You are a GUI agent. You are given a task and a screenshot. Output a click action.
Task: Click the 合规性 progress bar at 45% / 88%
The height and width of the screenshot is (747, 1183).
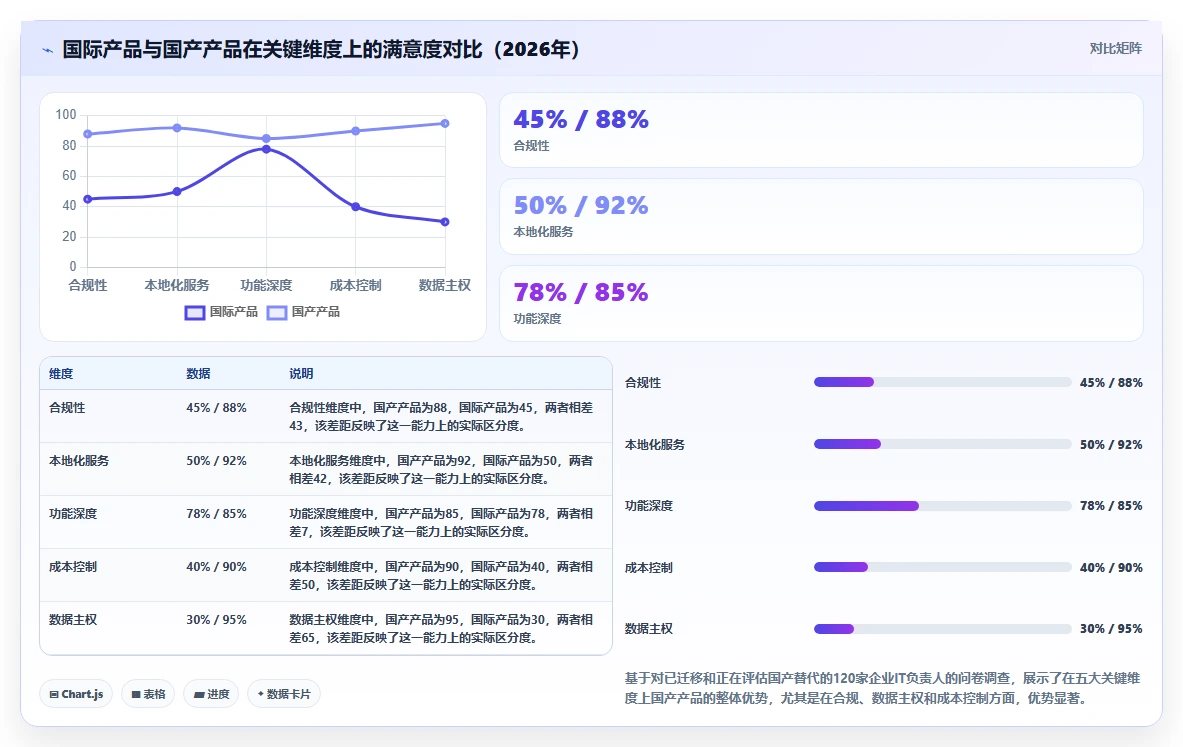(942, 383)
